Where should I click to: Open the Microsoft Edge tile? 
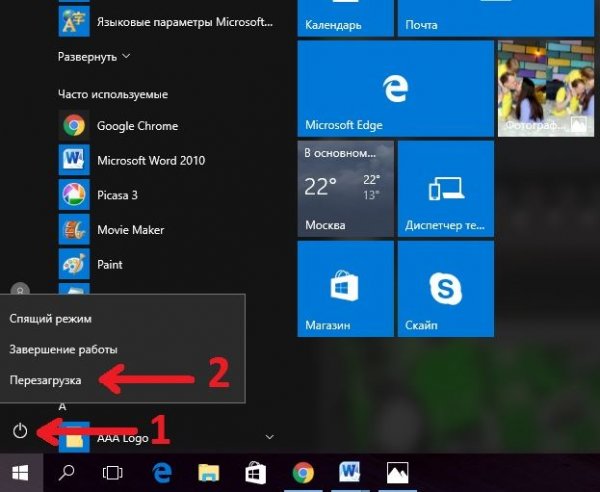click(x=396, y=88)
